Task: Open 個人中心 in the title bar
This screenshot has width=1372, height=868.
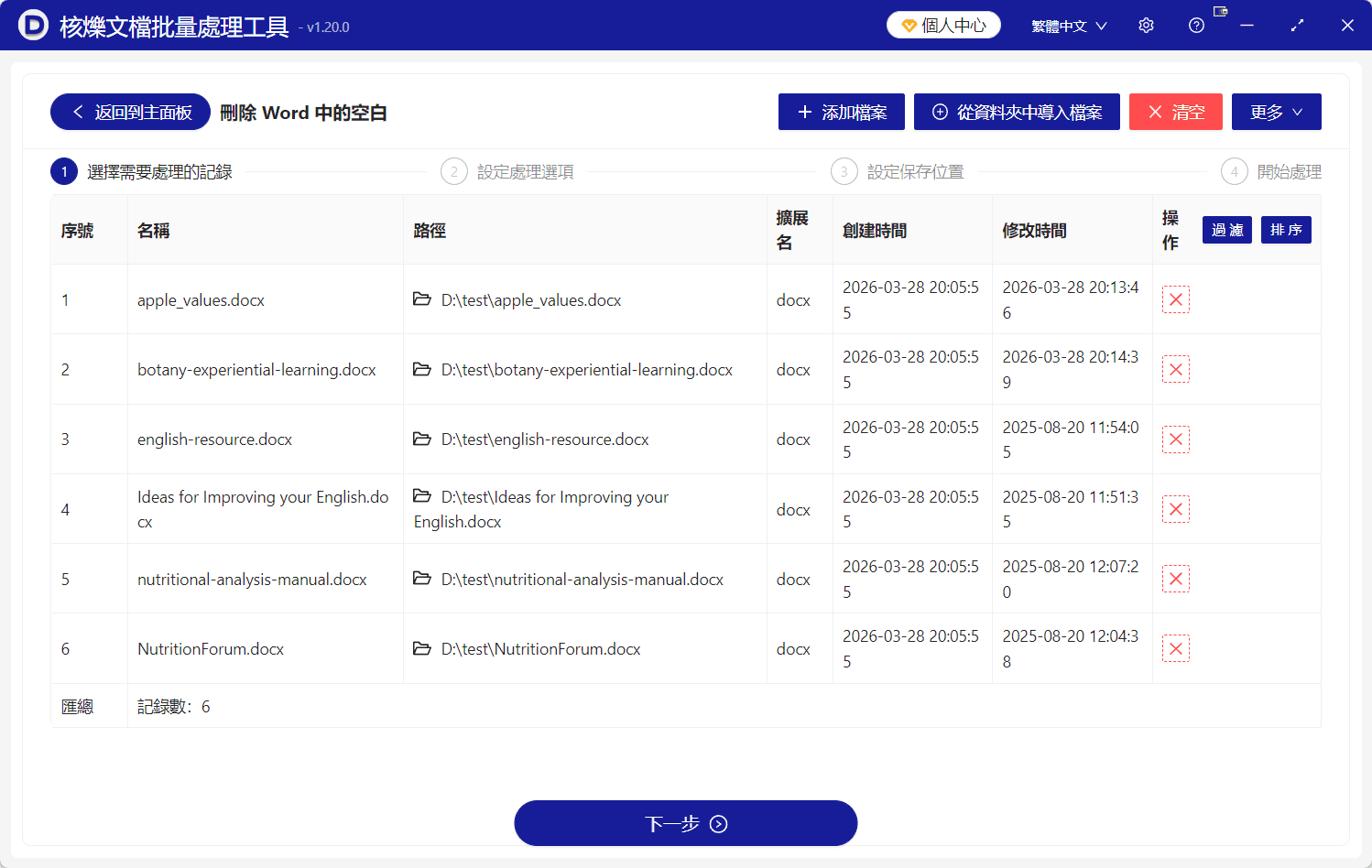Action: tap(943, 25)
